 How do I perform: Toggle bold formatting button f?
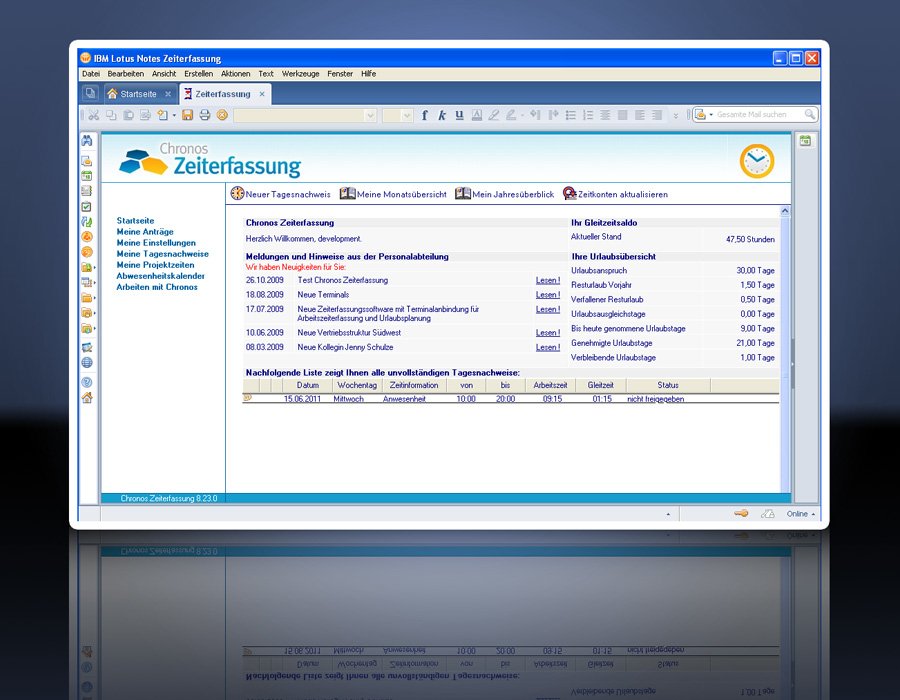425,115
